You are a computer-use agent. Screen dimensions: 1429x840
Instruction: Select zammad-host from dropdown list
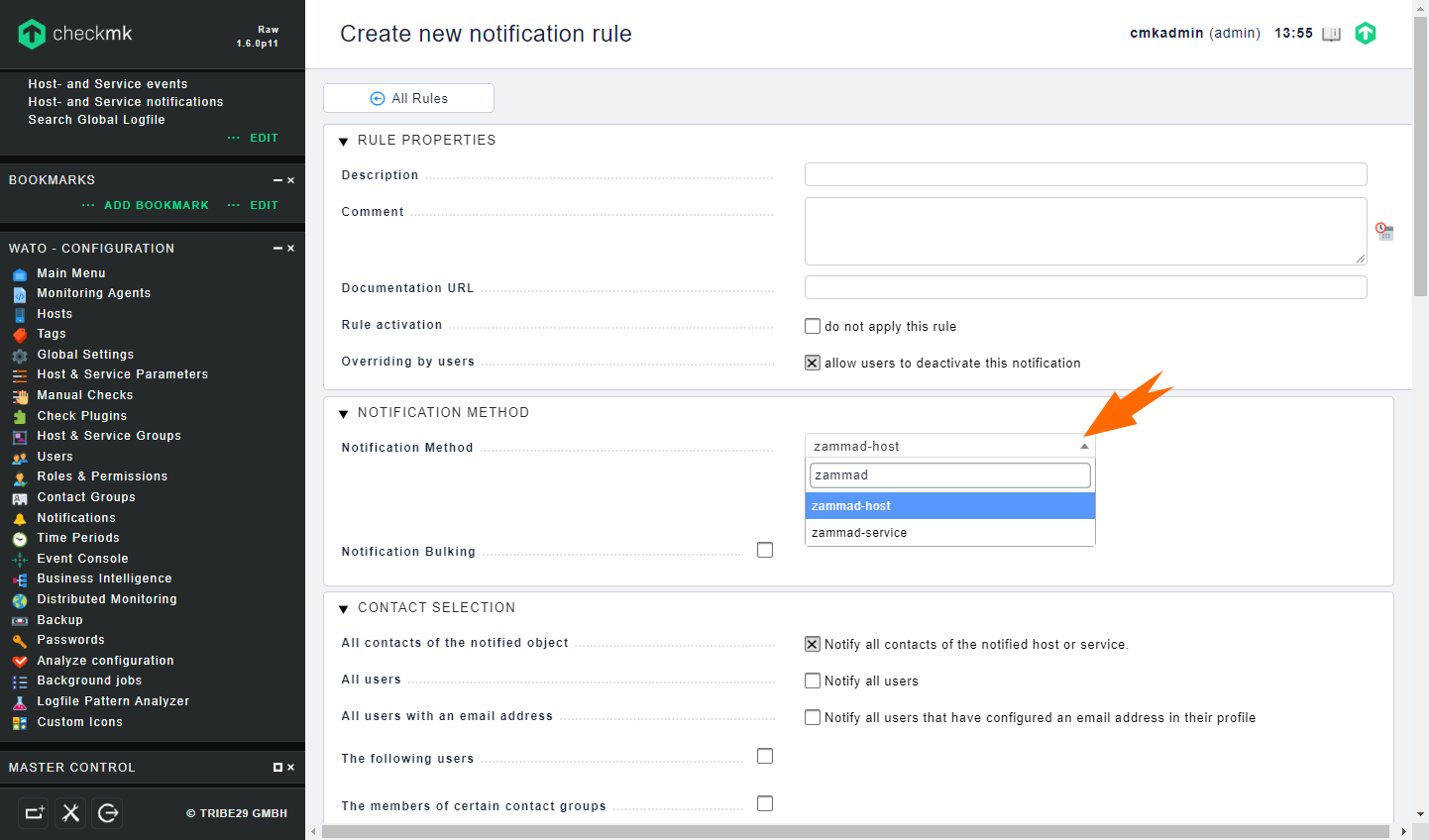(x=950, y=506)
